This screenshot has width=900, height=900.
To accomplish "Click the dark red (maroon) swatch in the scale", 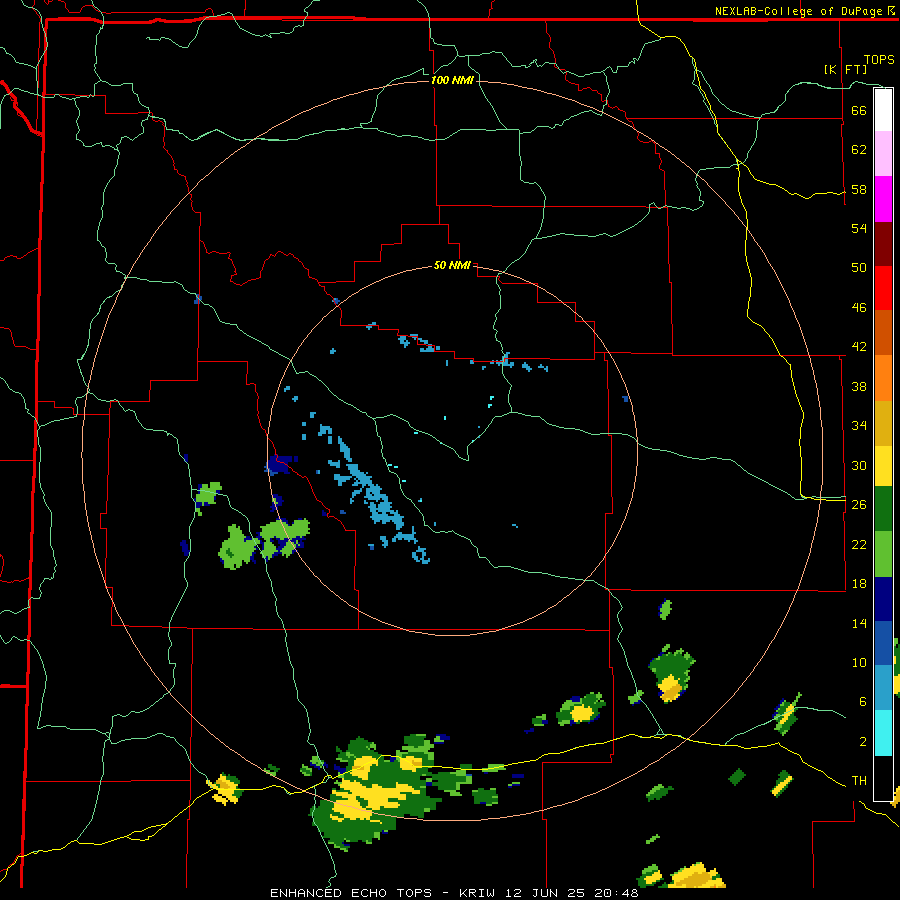I will pyautogui.click(x=883, y=243).
